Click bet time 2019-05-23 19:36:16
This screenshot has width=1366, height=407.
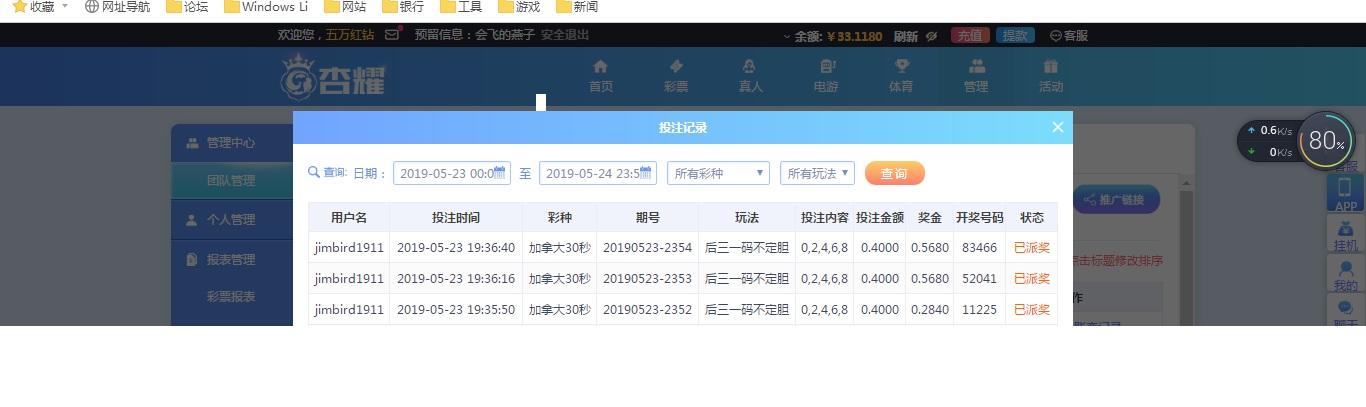click(x=456, y=279)
